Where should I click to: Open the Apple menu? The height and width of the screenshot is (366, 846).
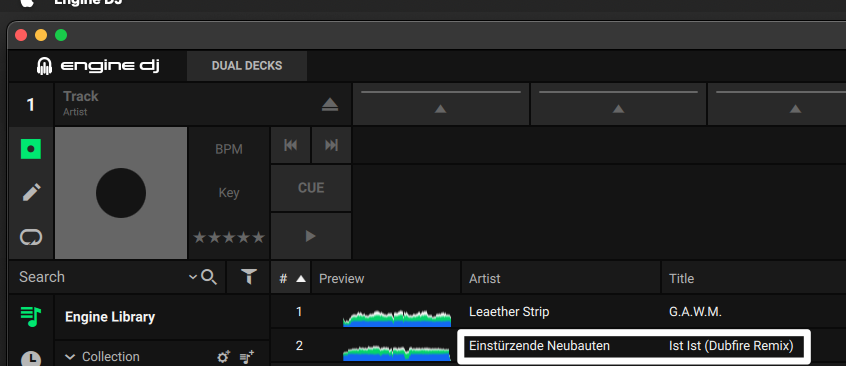[x=27, y=3]
